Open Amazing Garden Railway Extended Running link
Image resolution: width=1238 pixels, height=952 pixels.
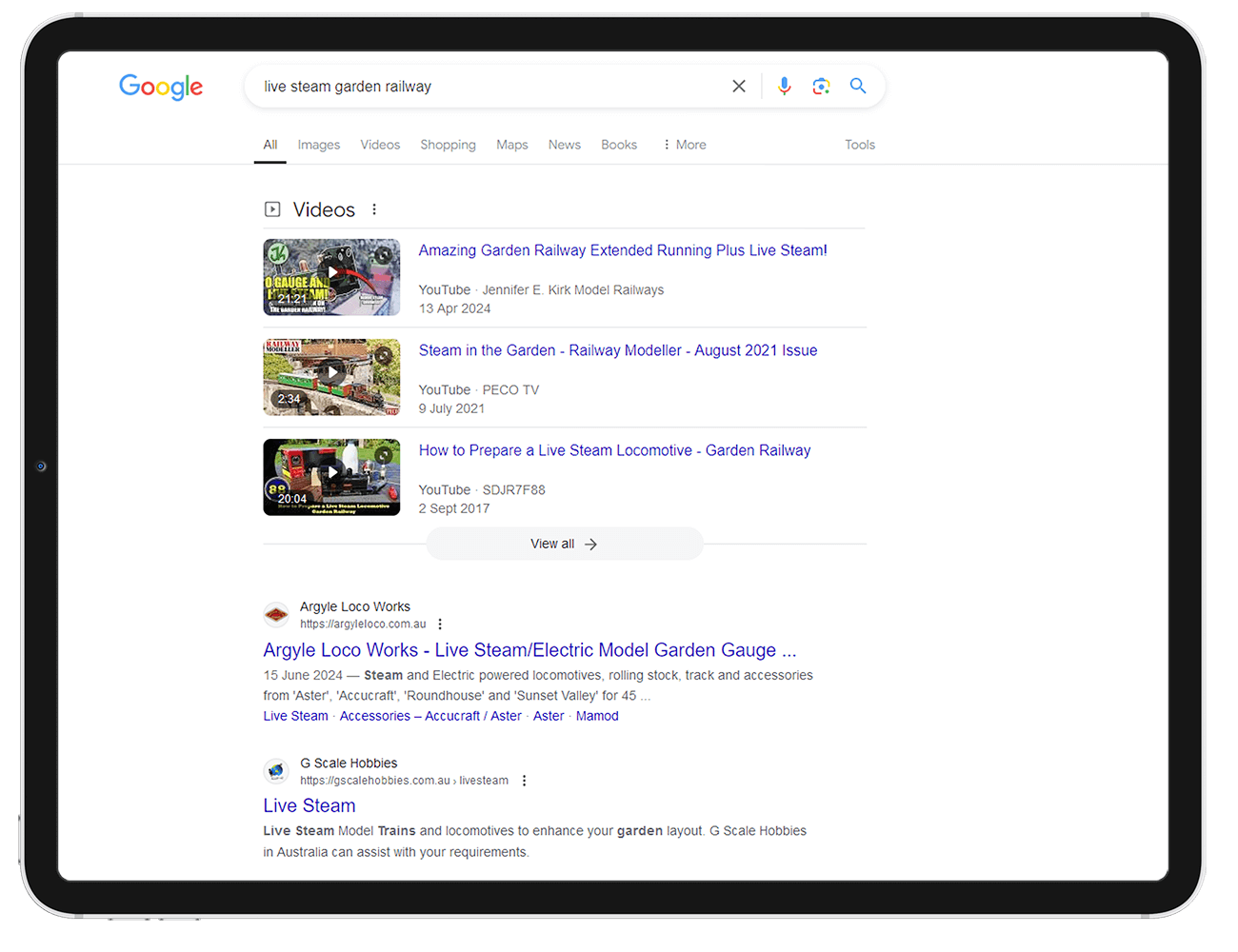click(x=623, y=250)
